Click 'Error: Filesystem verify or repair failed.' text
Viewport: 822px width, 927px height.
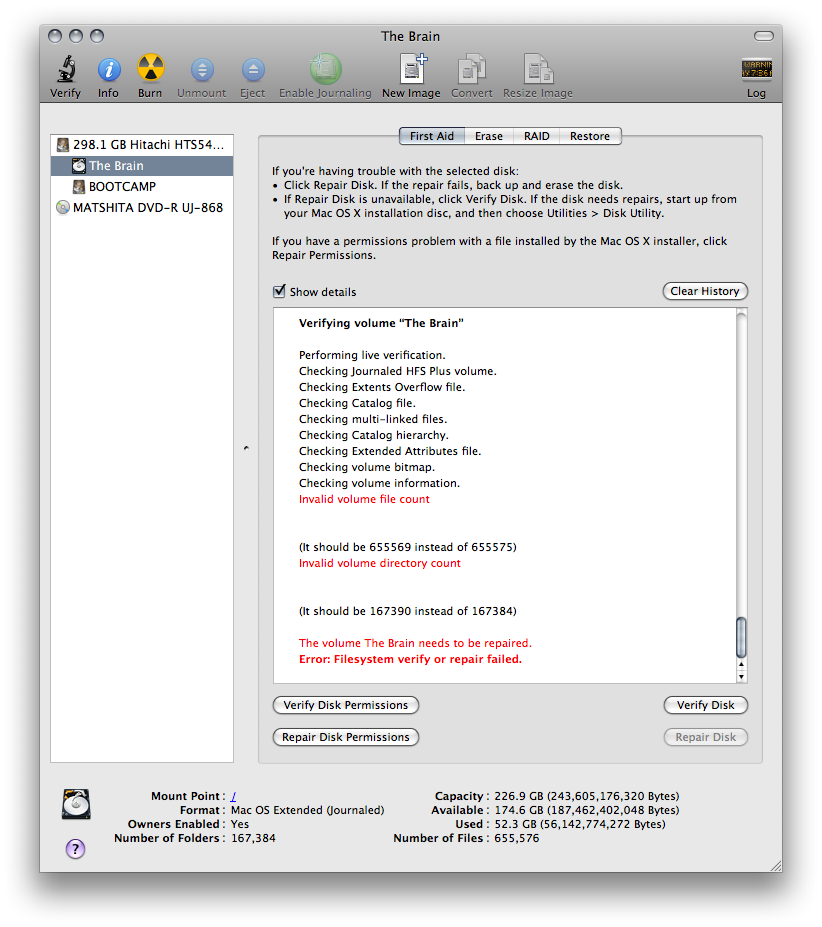click(410, 659)
